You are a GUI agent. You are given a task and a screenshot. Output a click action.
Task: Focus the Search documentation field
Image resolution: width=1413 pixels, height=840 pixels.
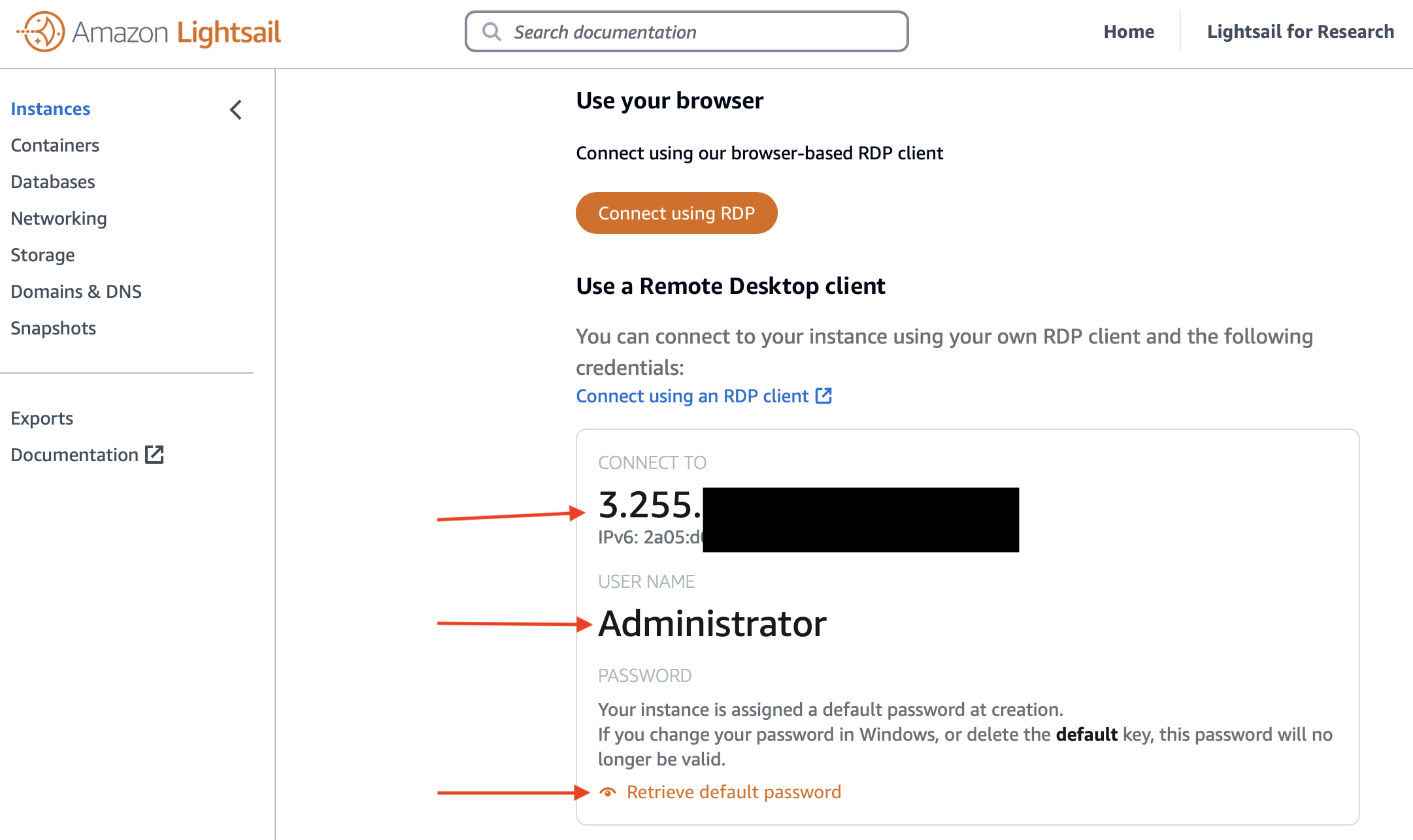(x=686, y=31)
